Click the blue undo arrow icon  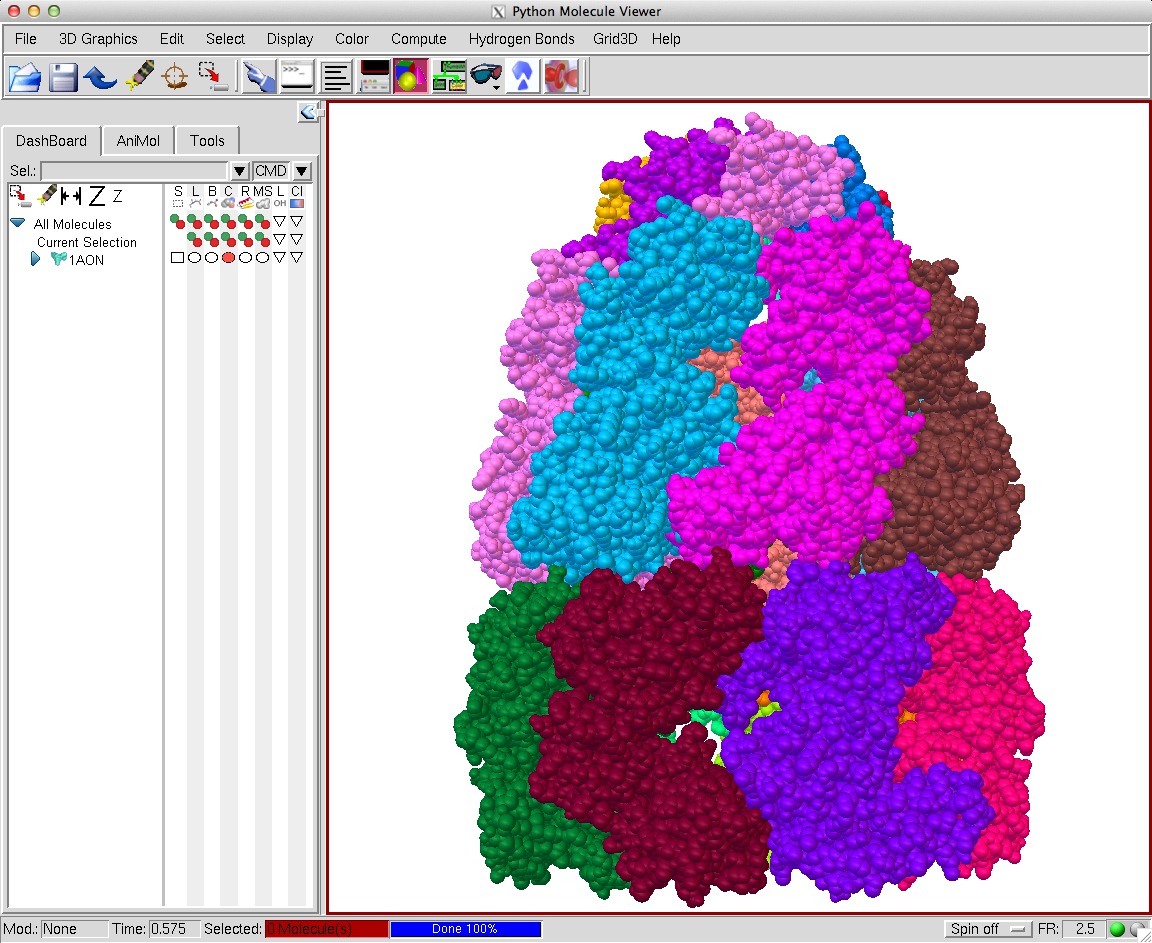click(100, 77)
